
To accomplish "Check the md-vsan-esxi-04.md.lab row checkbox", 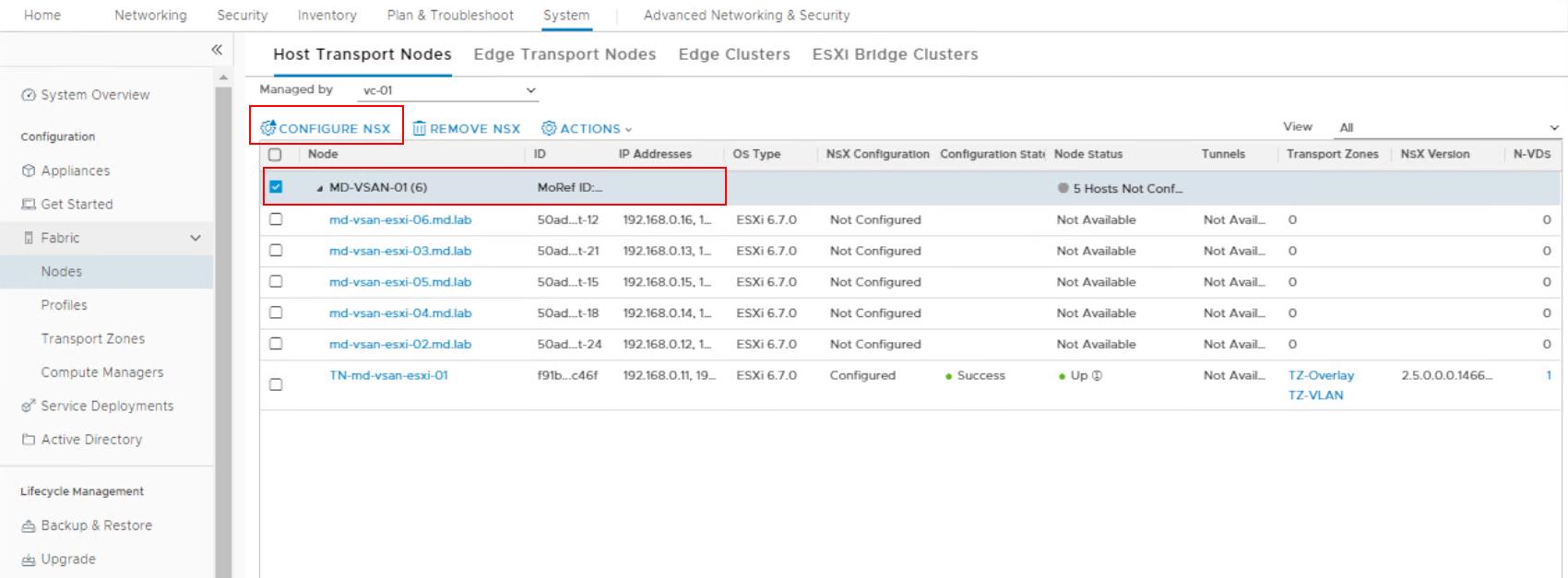I will pos(276,313).
